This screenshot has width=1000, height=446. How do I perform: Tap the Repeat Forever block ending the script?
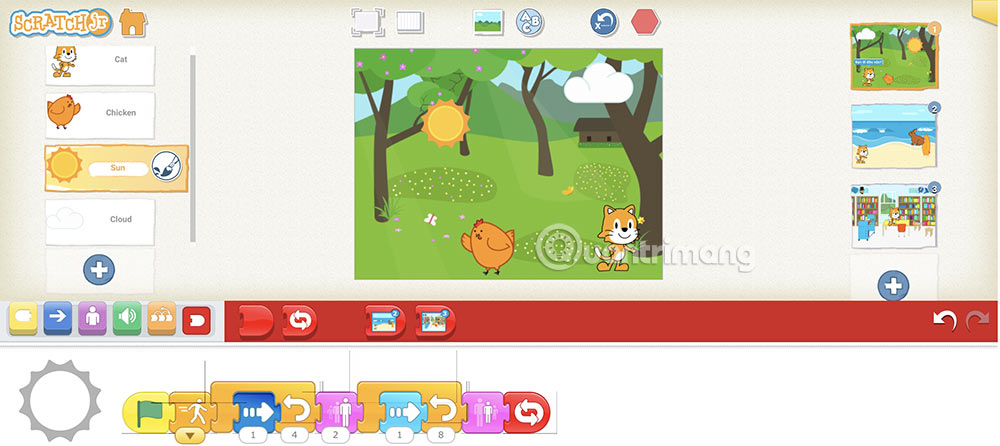click(x=527, y=411)
